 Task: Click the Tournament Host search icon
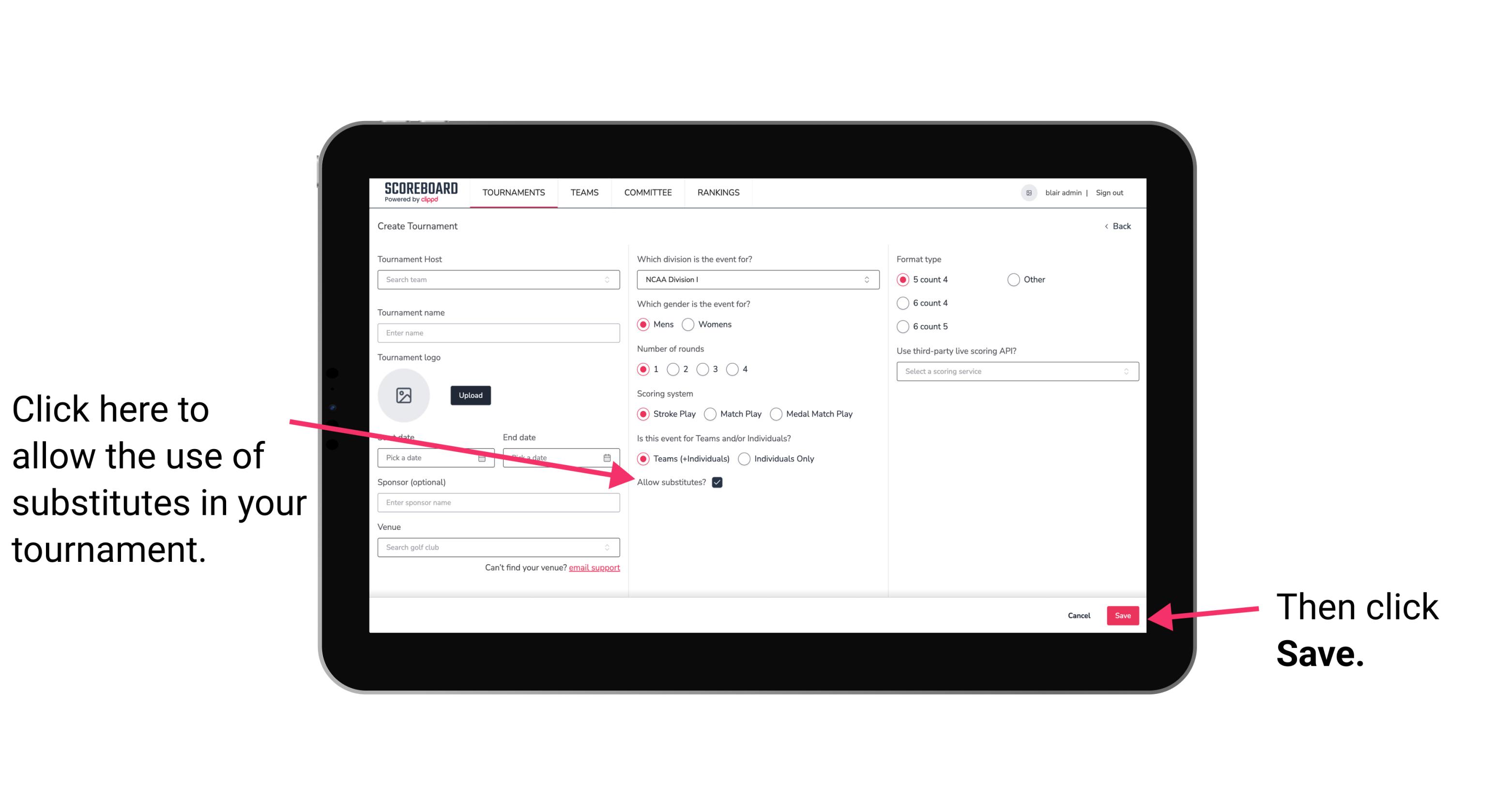612,279
